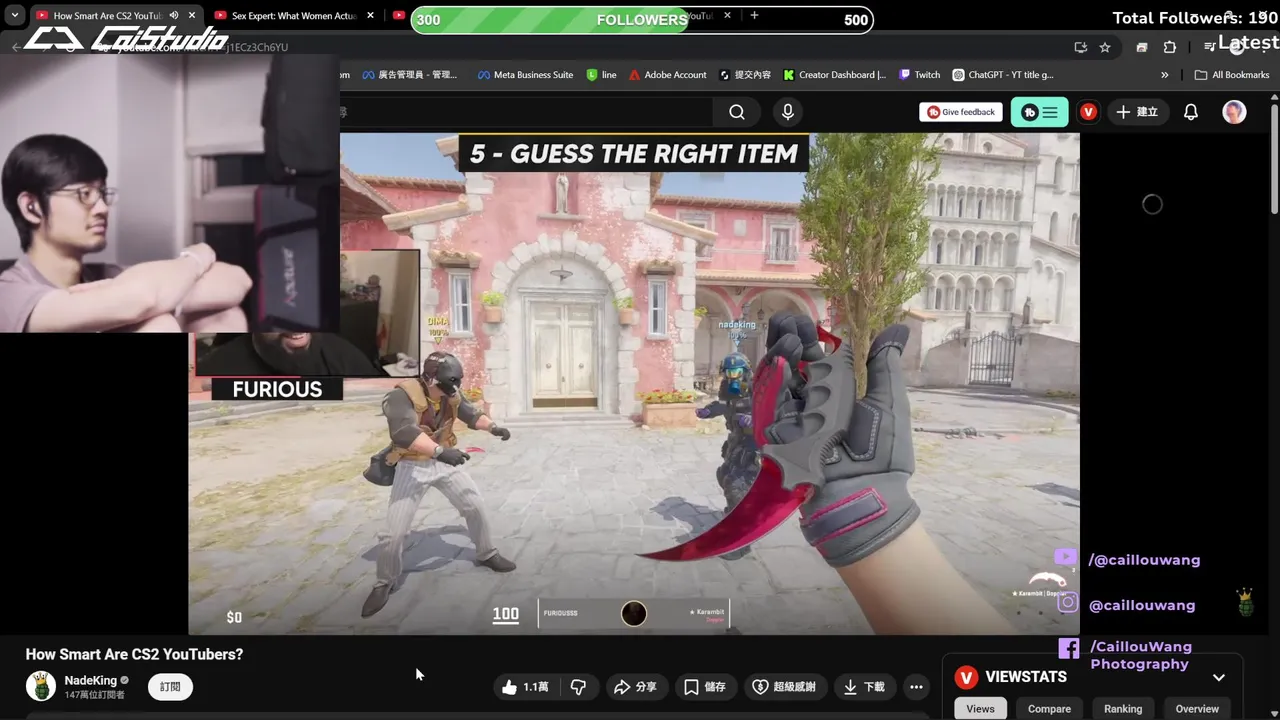The image size is (1280, 720).
Task: Click the install/cast icon in address bar
Action: click(x=1080, y=47)
